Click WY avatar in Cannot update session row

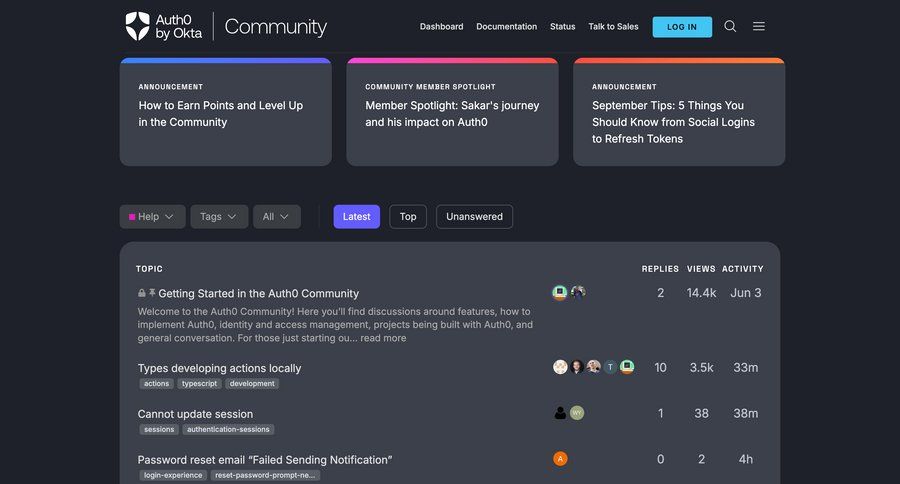[577, 413]
